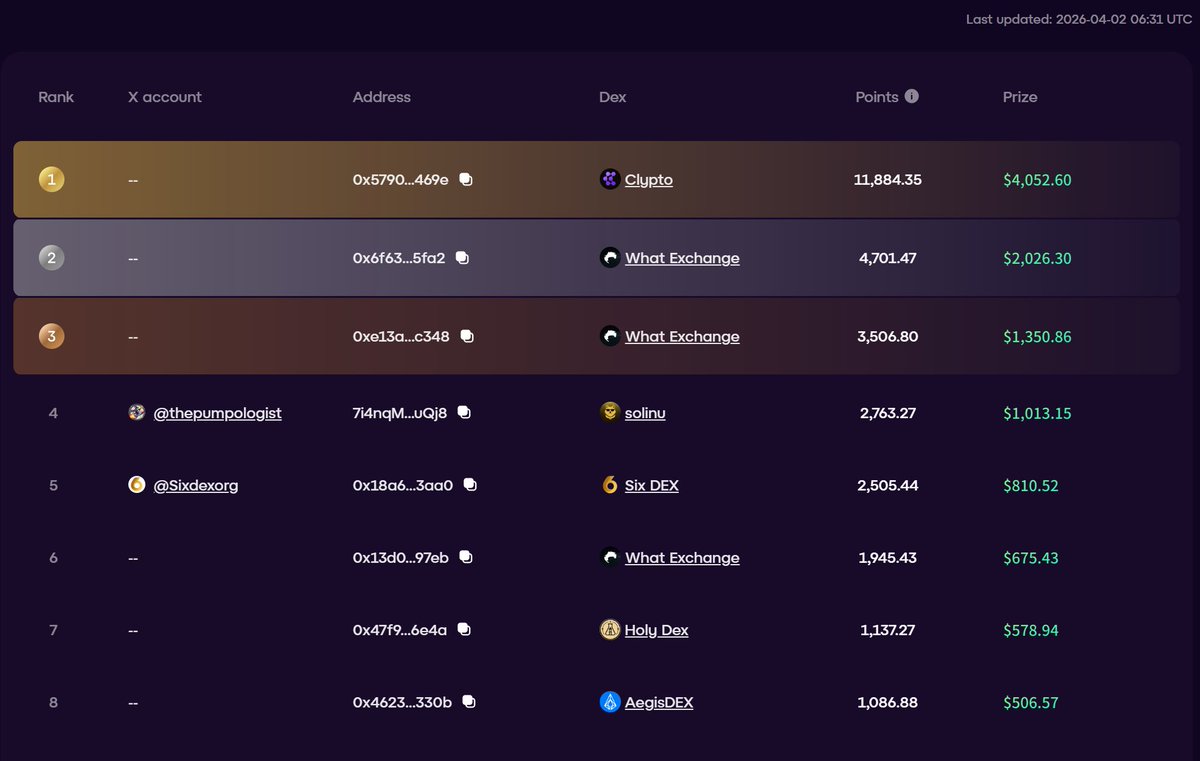Select points value 11,884.35
This screenshot has width=1200, height=761.
(888, 180)
